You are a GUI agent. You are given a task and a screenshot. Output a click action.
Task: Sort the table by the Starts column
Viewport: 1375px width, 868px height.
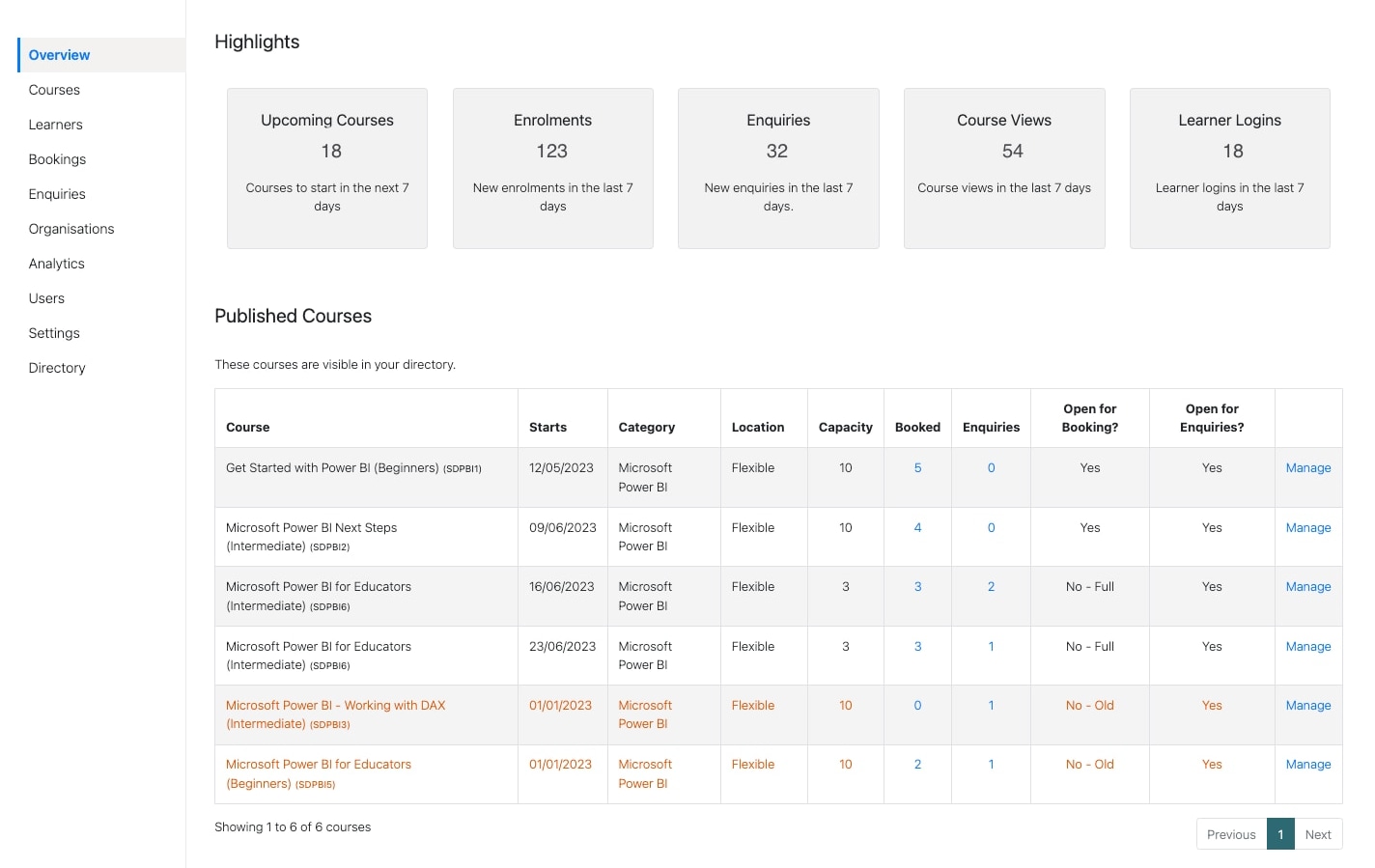coord(547,427)
